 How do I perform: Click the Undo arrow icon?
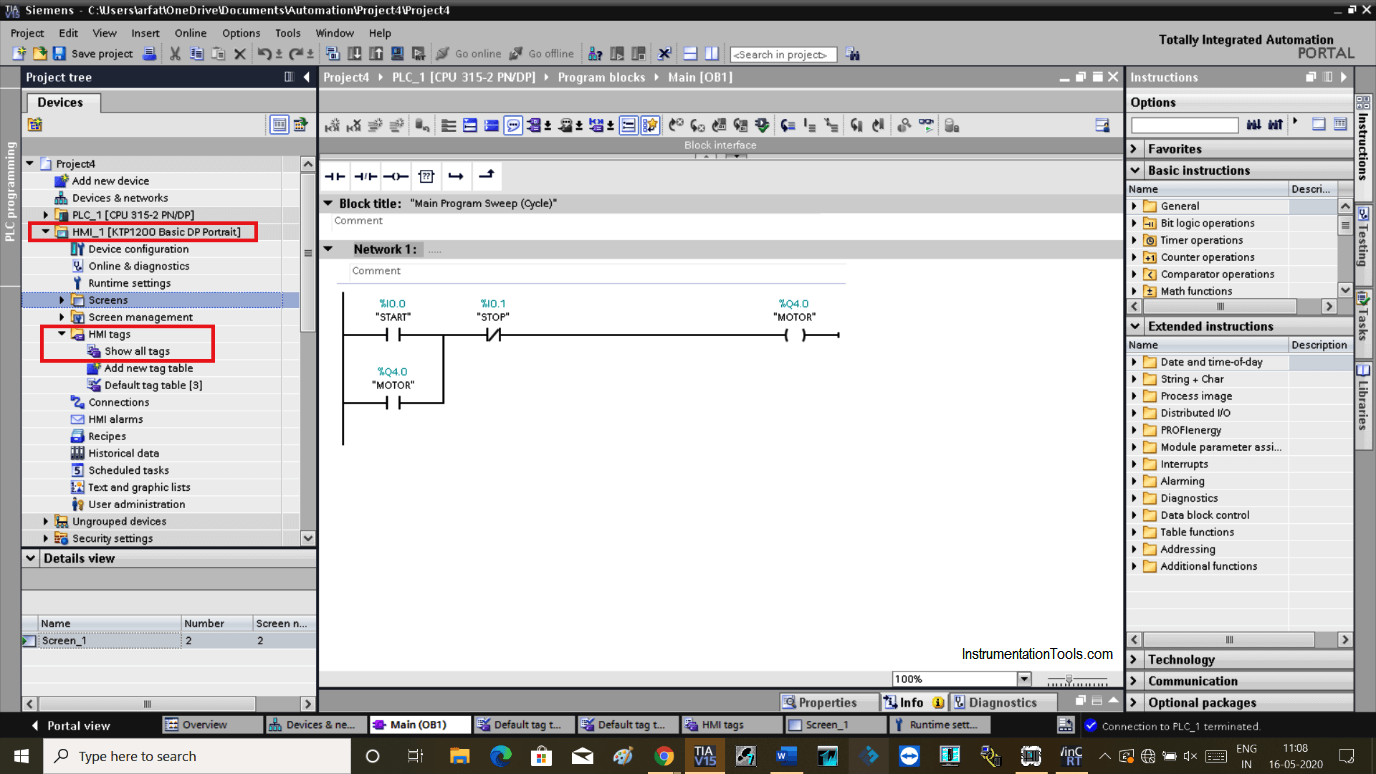(264, 53)
